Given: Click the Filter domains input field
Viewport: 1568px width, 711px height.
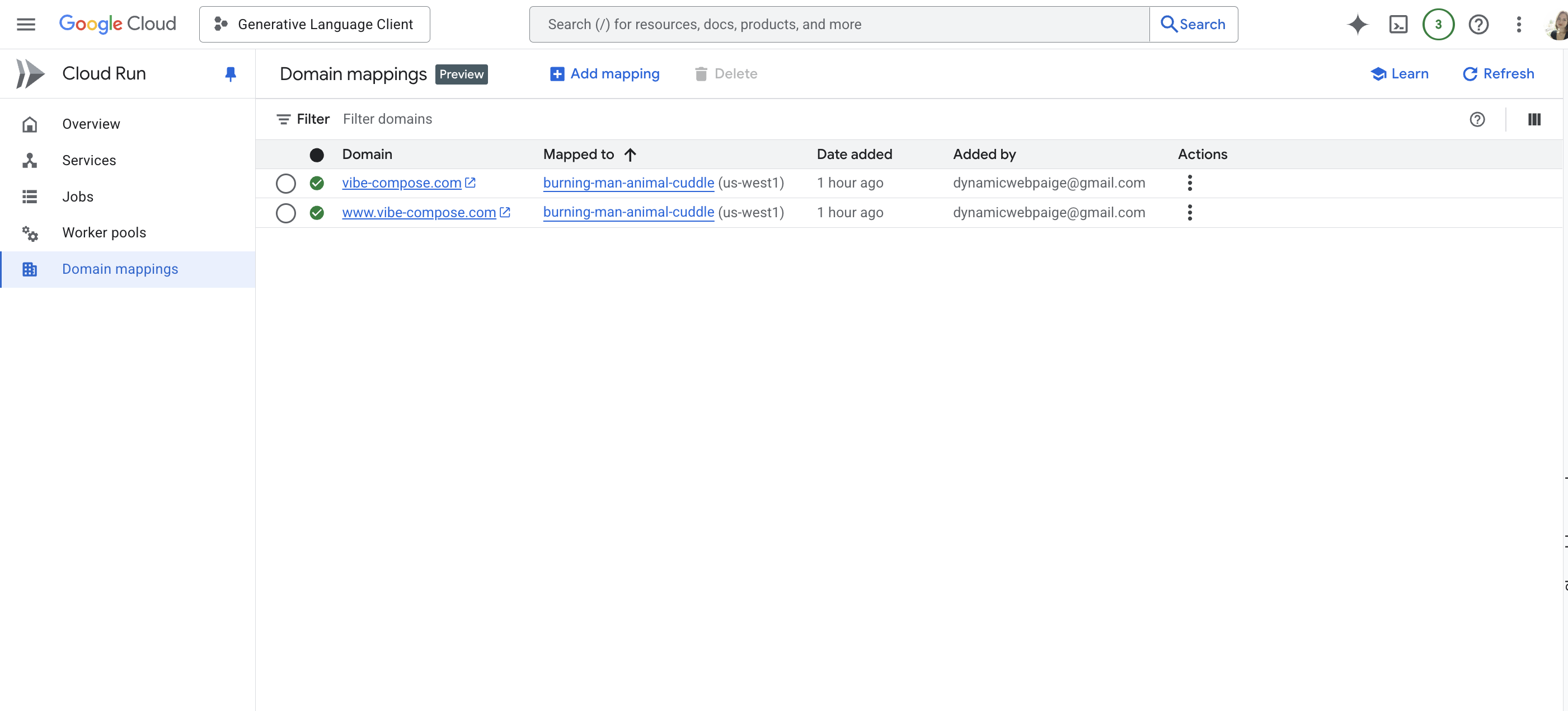Looking at the screenshot, I should [x=548, y=119].
